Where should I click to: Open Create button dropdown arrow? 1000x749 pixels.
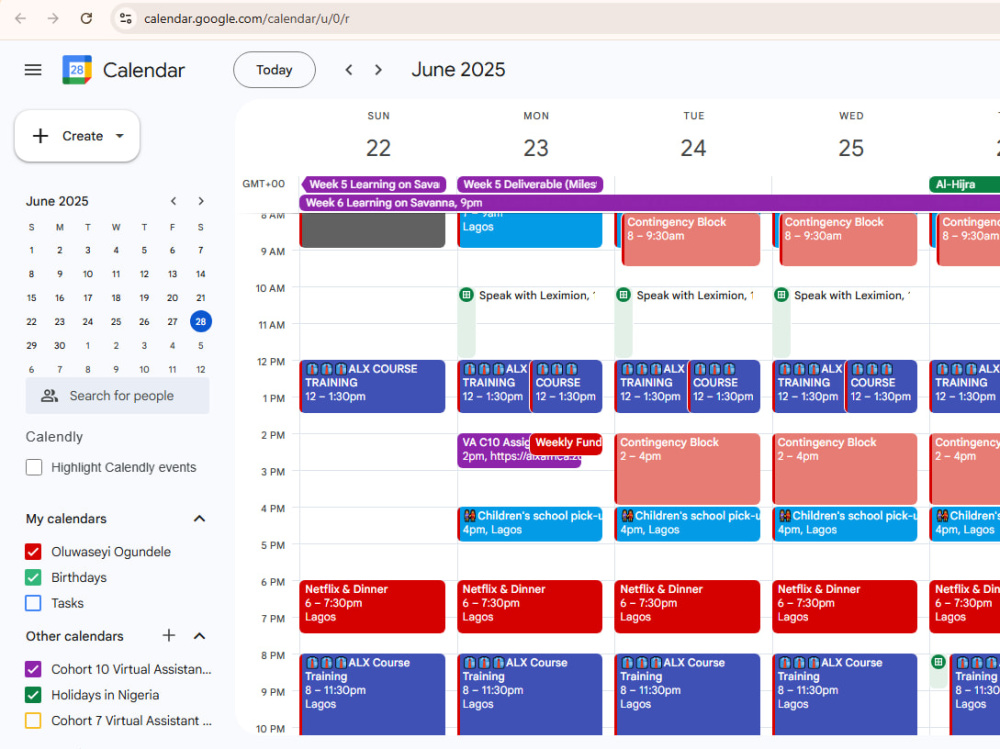[119, 136]
